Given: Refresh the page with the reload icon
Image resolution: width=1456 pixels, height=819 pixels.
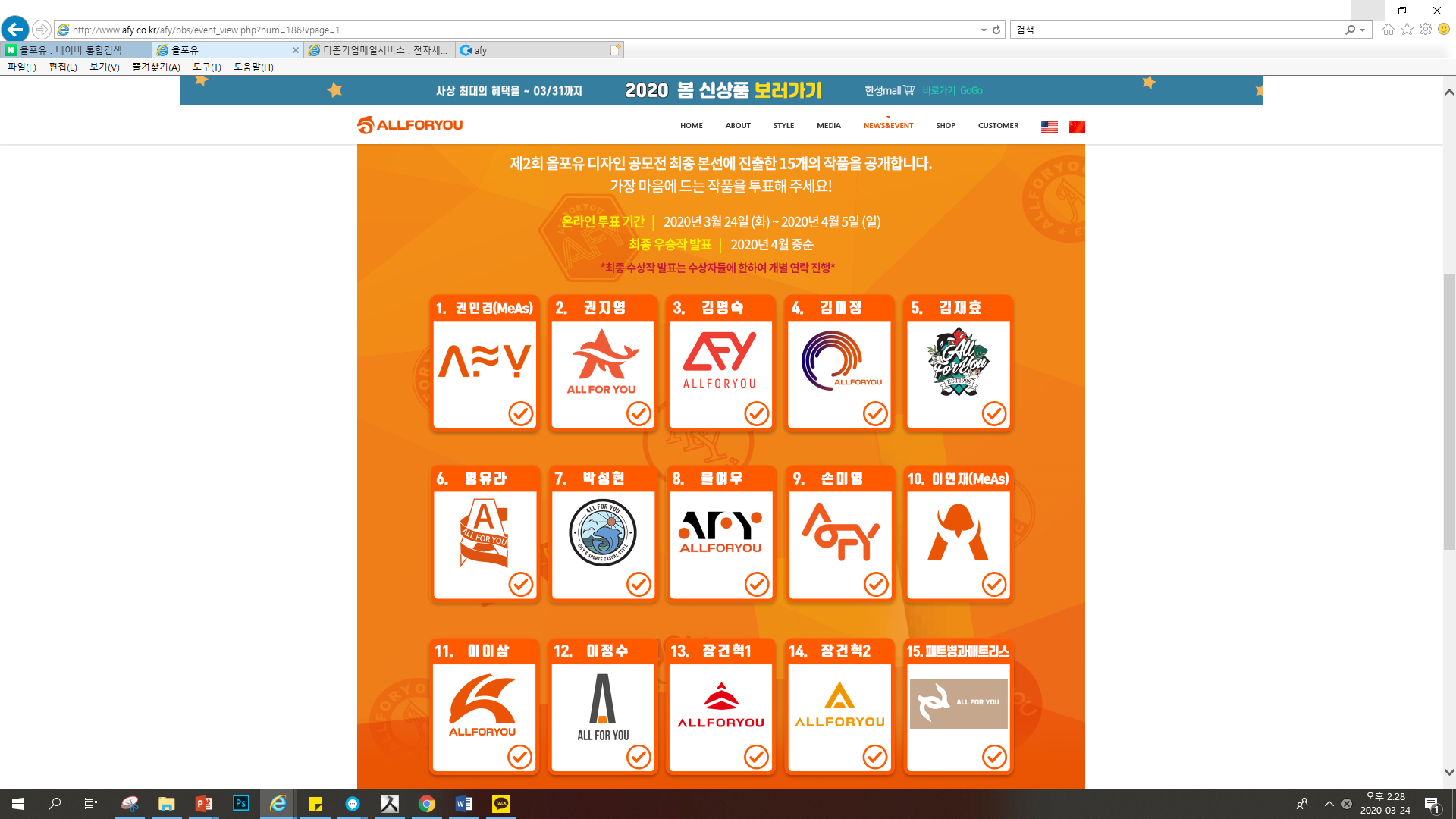Looking at the screenshot, I should click(996, 30).
